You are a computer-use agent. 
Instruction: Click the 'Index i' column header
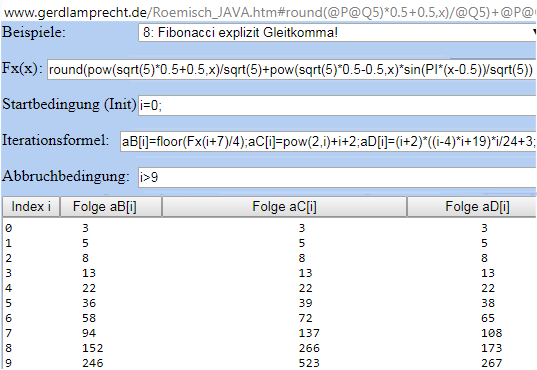pos(31,207)
